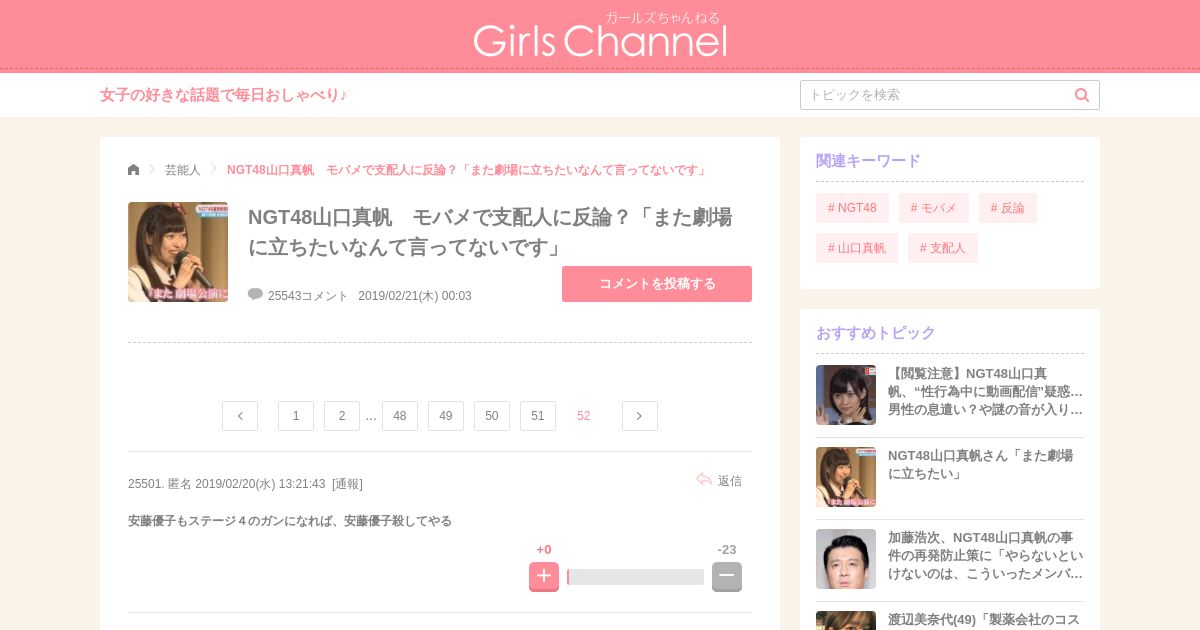The height and width of the screenshot is (630, 1200).
Task: Go to previous page arrow
Action: tap(240, 416)
